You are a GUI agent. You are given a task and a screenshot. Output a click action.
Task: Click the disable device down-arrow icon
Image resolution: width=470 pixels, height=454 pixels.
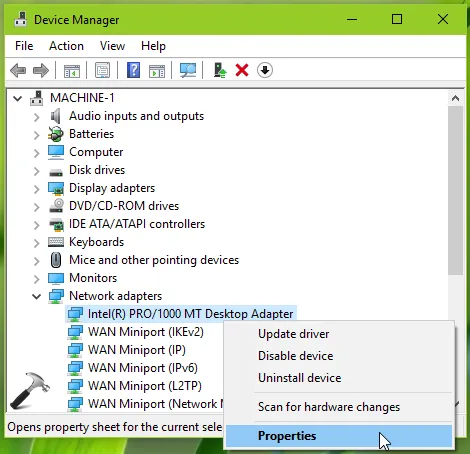[x=265, y=70]
